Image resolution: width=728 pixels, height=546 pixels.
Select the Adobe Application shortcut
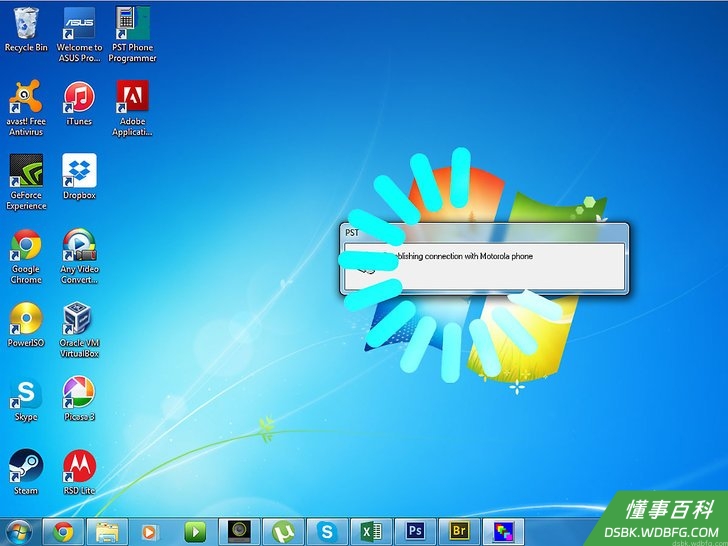[132, 108]
